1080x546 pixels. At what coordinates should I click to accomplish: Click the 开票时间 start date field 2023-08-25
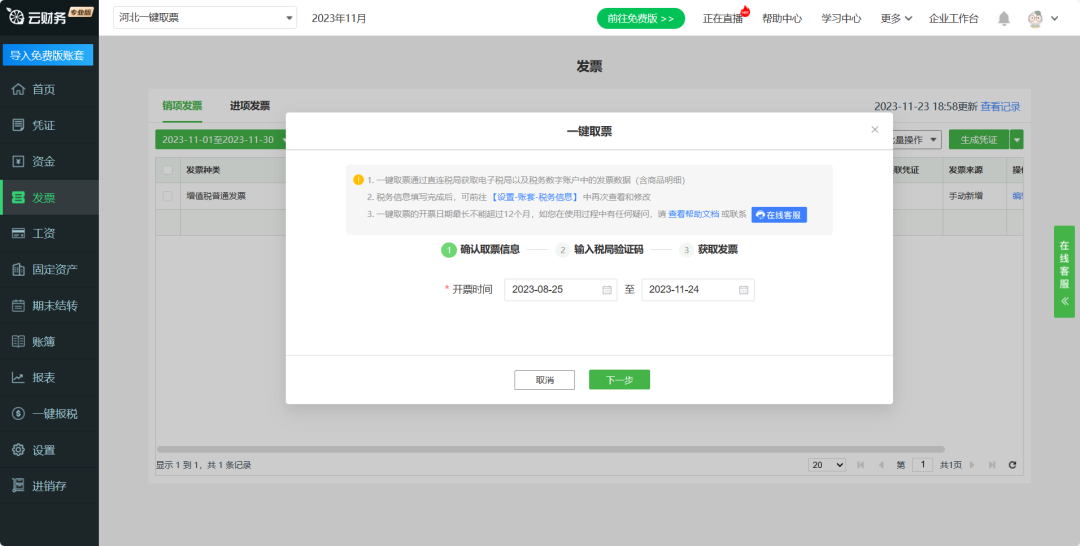coord(561,290)
